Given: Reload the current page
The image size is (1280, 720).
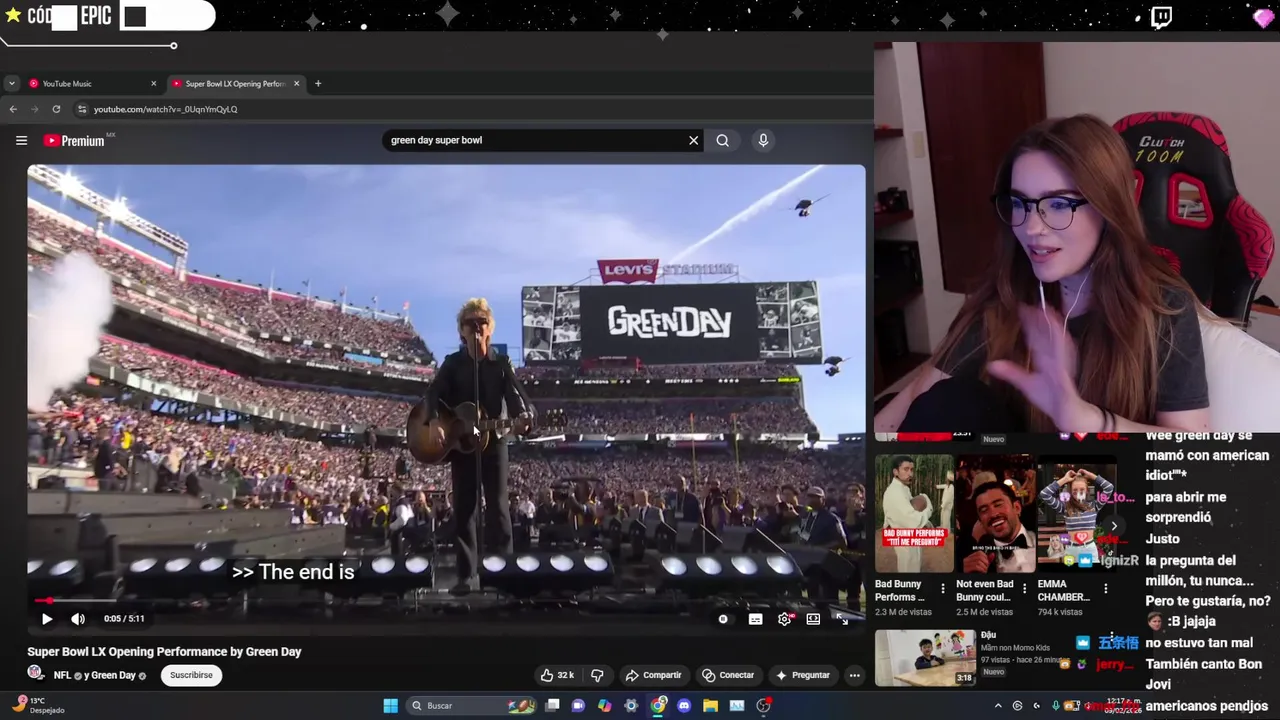Looking at the screenshot, I should pos(56,109).
